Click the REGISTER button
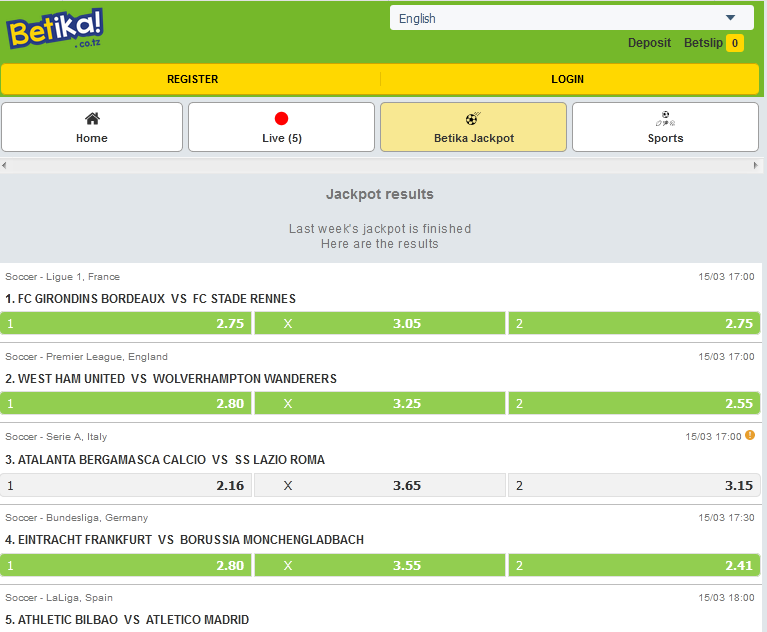767x632 pixels. point(192,79)
